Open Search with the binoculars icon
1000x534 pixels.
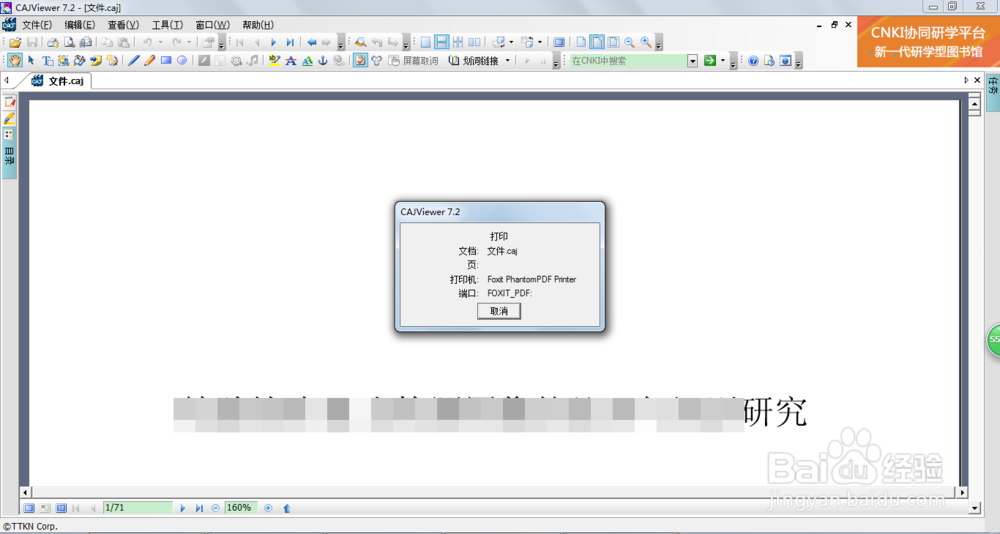[361, 42]
